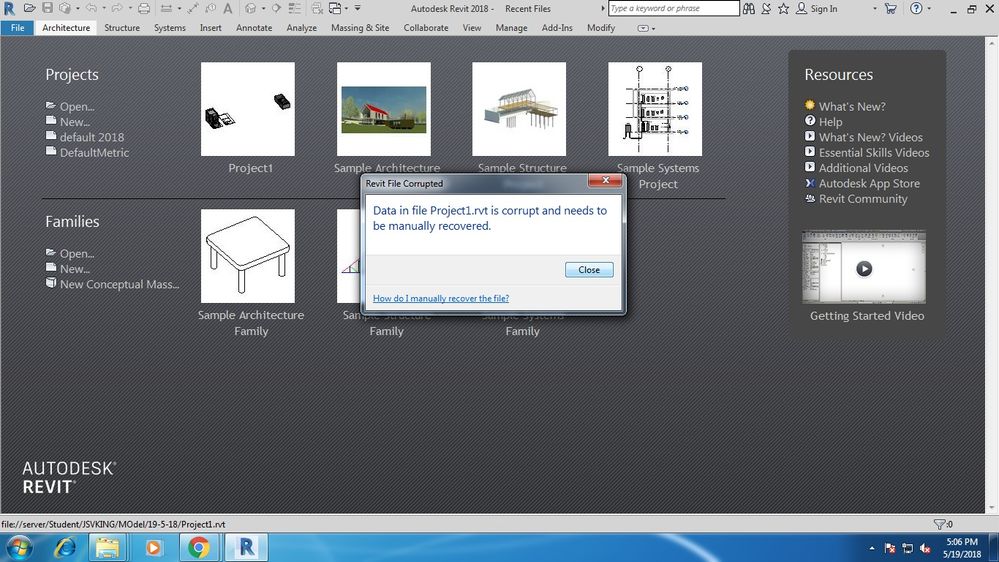Click the filter icon in the status bar

coord(940,524)
